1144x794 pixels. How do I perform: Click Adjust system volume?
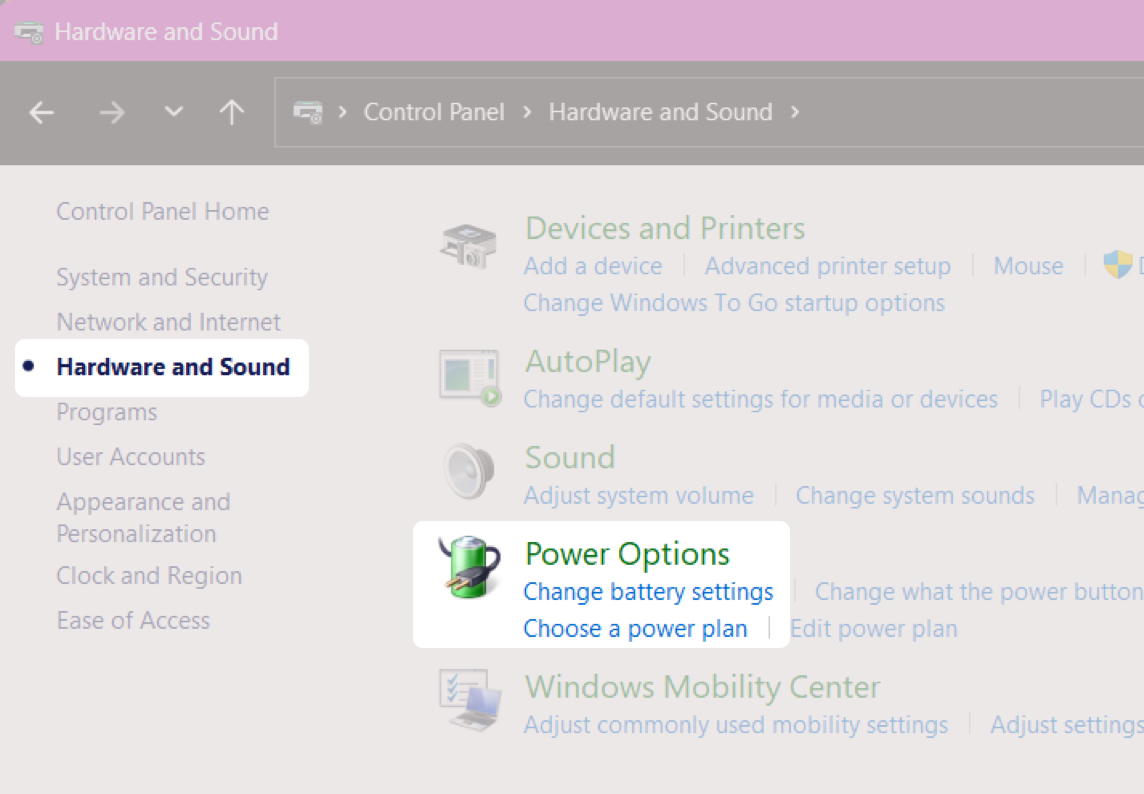point(638,495)
